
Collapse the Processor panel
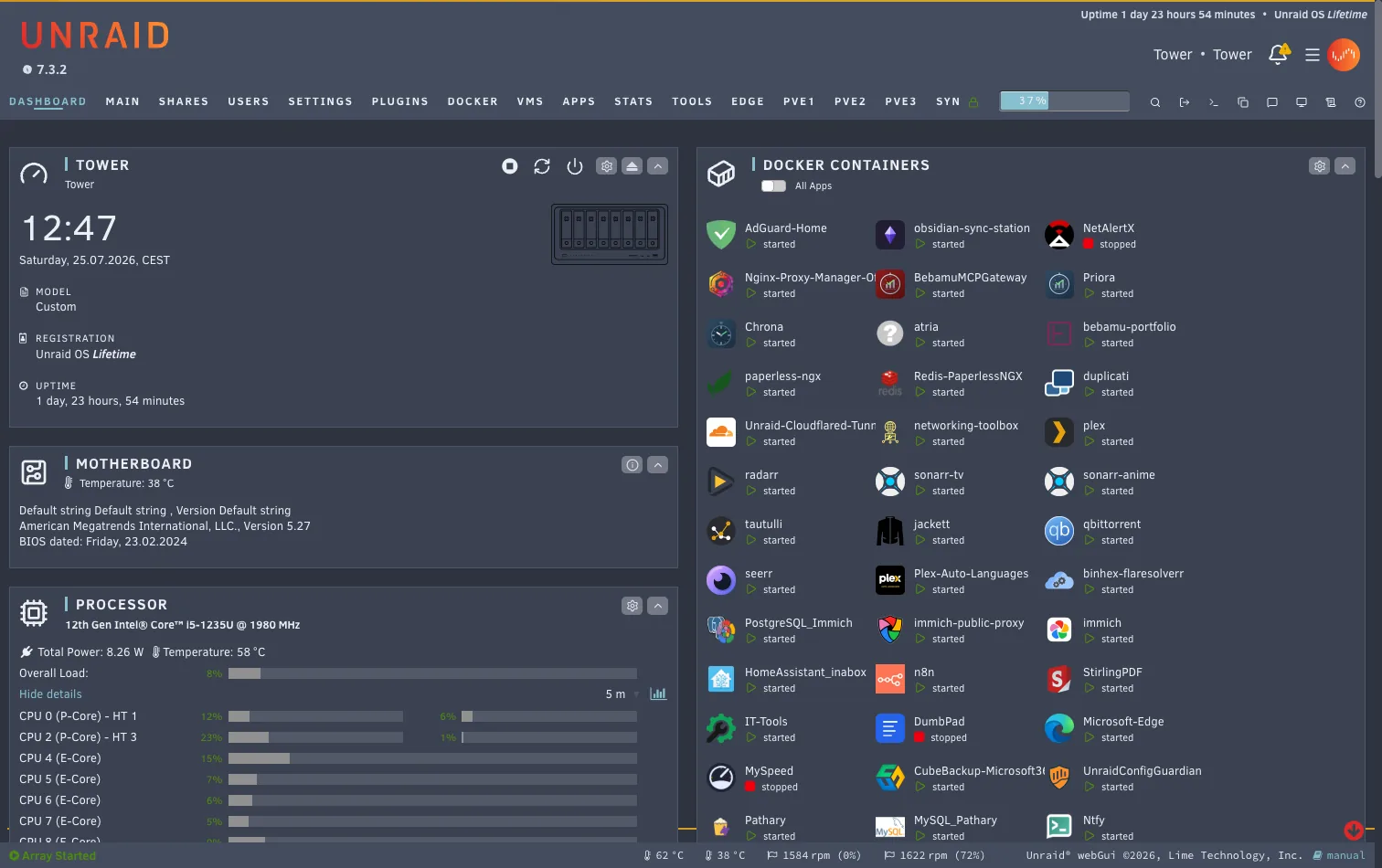(x=658, y=606)
